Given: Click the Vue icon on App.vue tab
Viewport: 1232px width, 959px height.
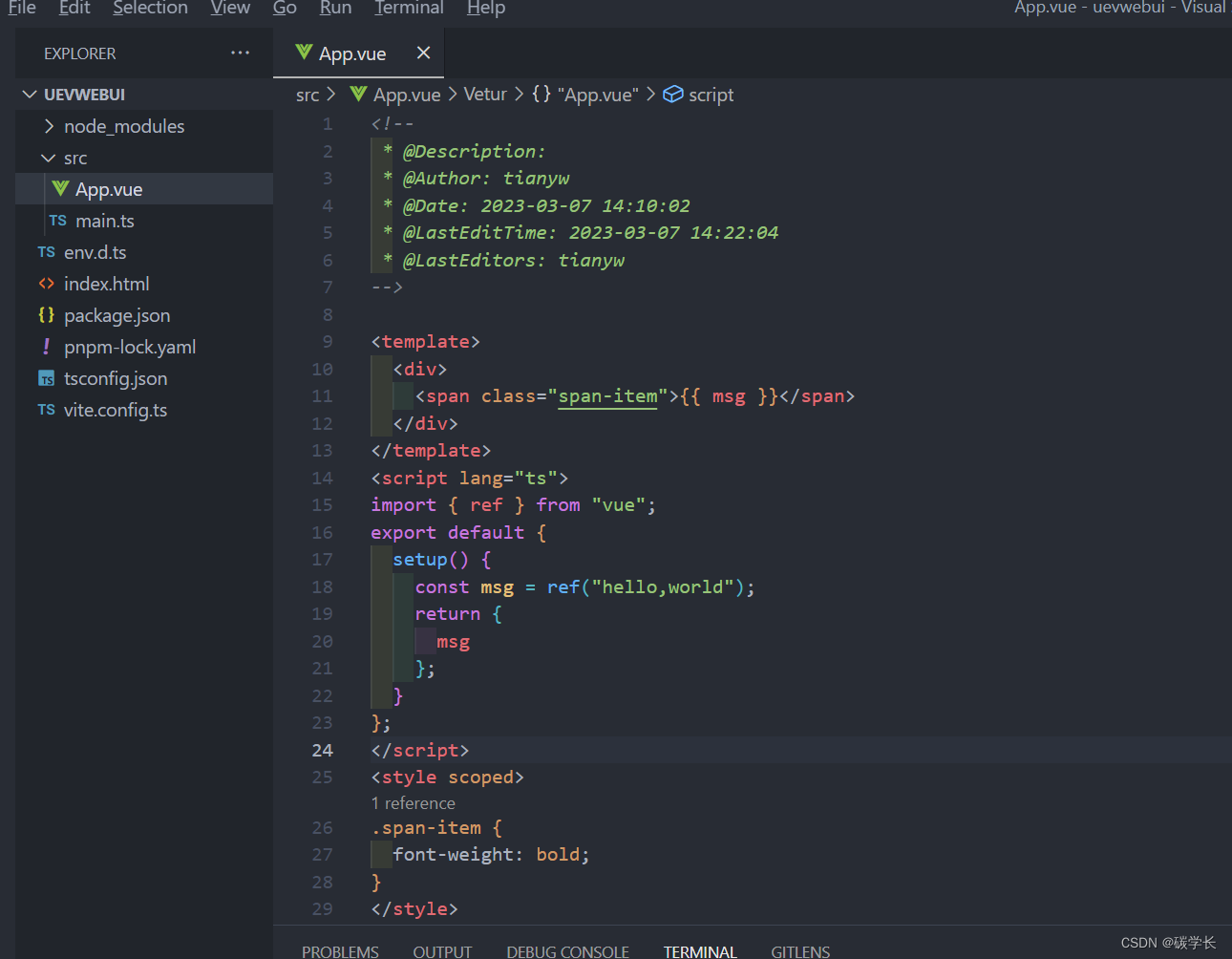Looking at the screenshot, I should tap(304, 53).
